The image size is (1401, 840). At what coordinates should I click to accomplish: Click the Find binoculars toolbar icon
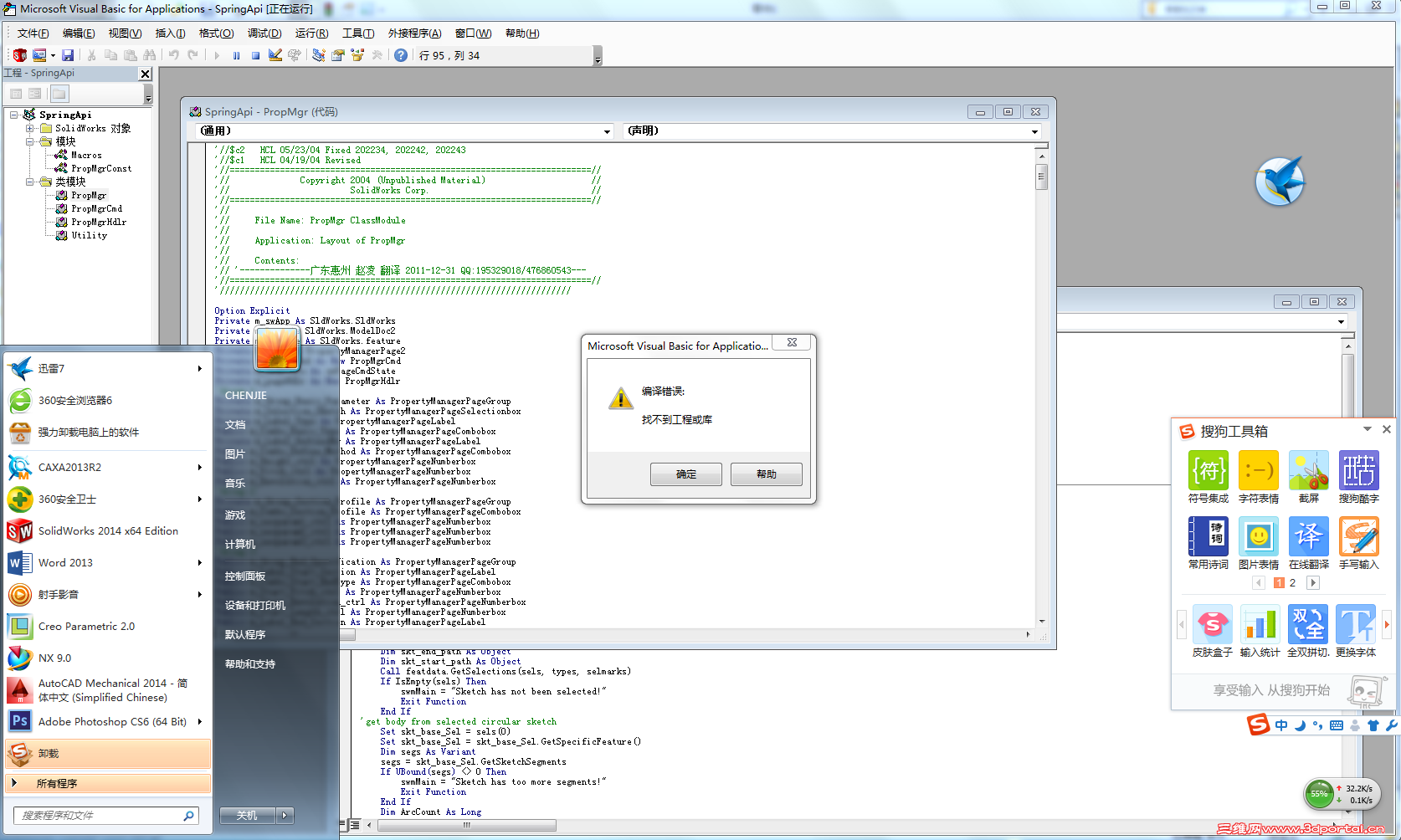[149, 55]
